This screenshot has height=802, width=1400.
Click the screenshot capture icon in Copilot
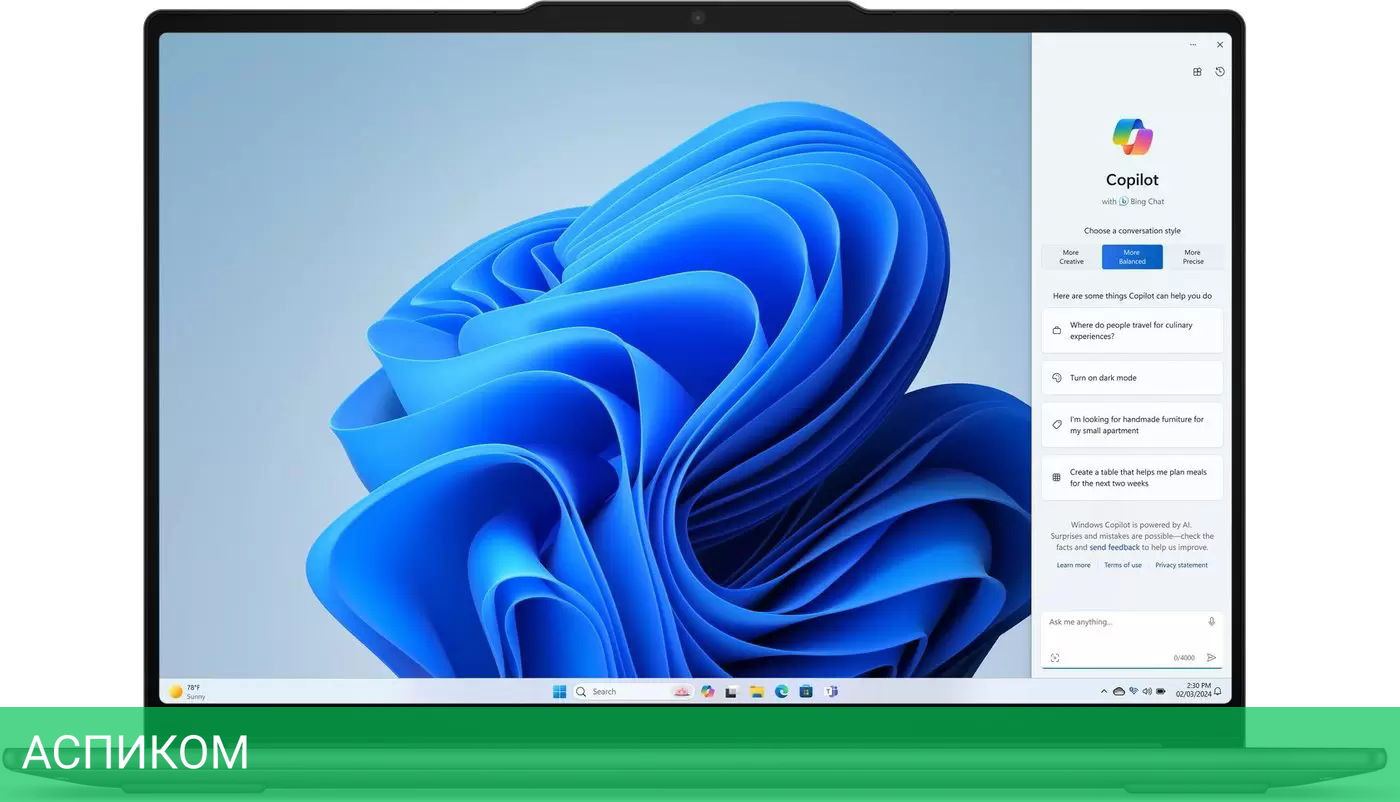pos(1055,658)
